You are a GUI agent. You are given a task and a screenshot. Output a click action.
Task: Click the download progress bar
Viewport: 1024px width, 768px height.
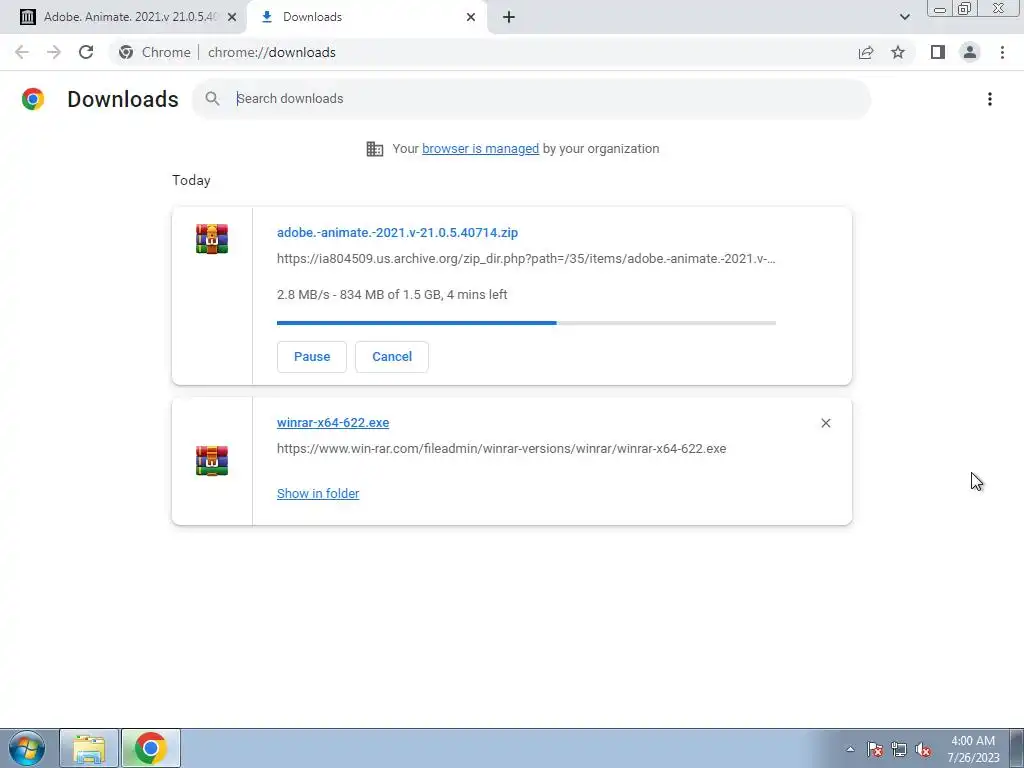click(x=526, y=323)
